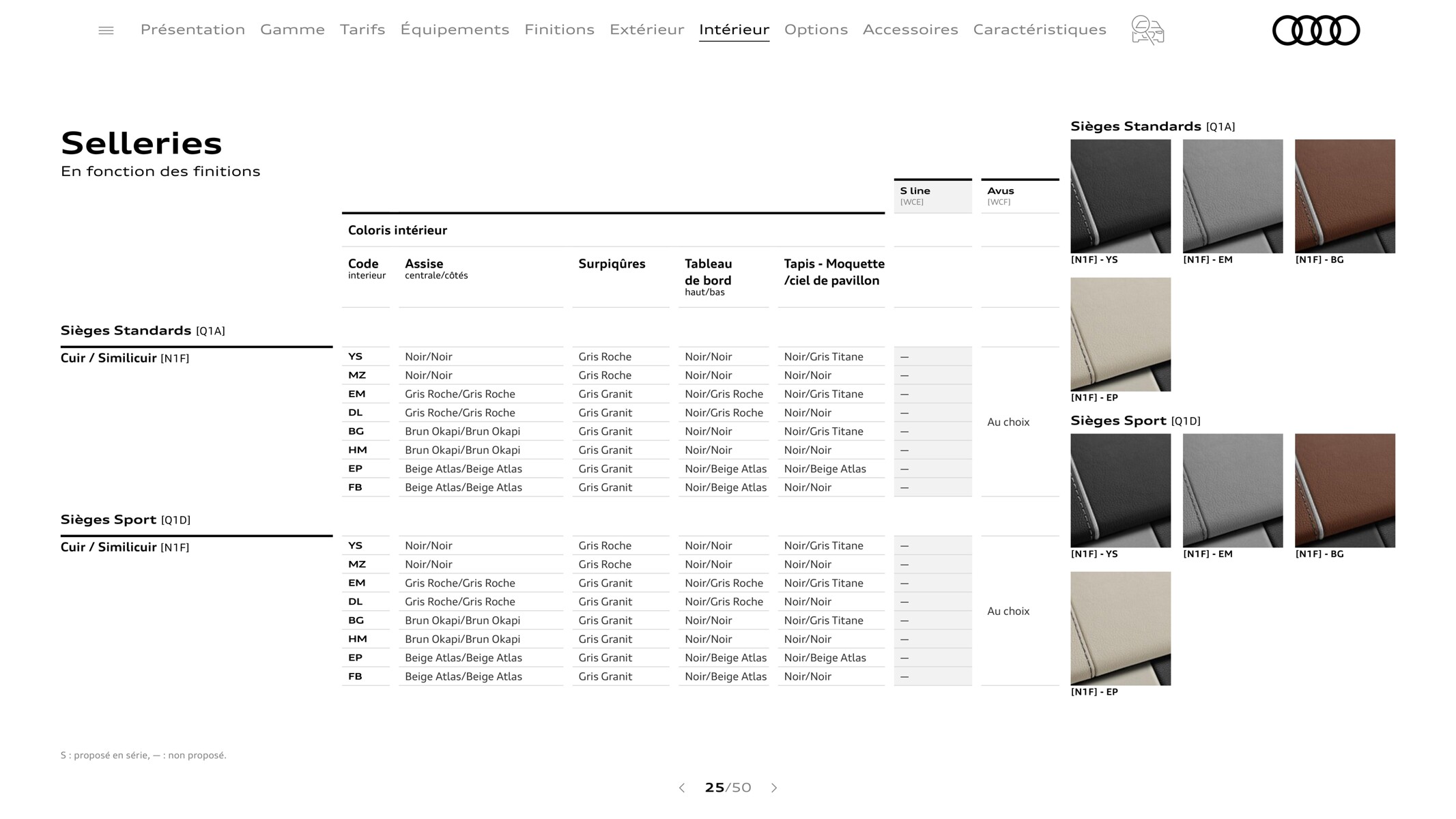
Task: Click code BG in Sièges Standards table
Action: coord(356,431)
